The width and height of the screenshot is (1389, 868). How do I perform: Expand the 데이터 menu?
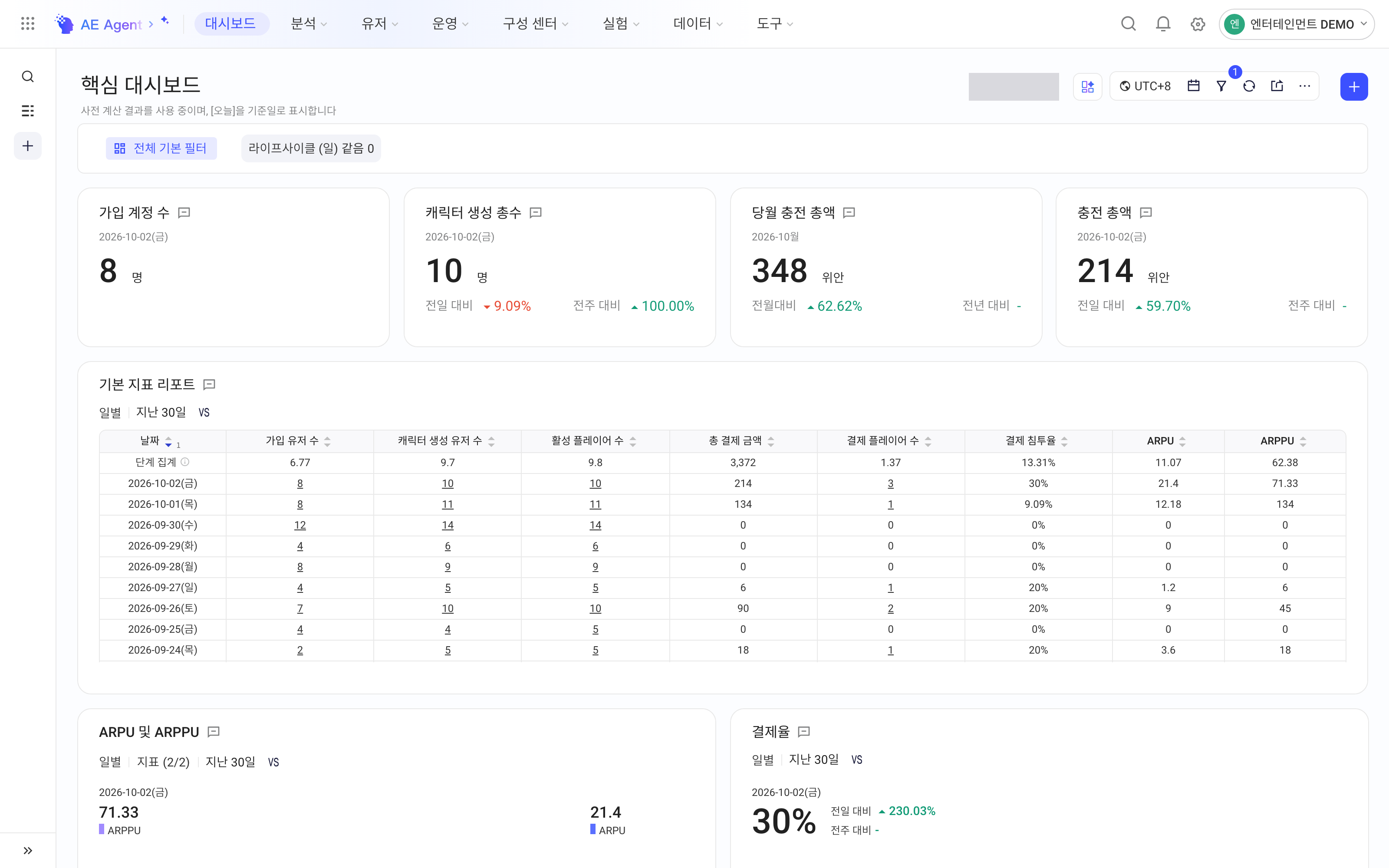[x=698, y=23]
